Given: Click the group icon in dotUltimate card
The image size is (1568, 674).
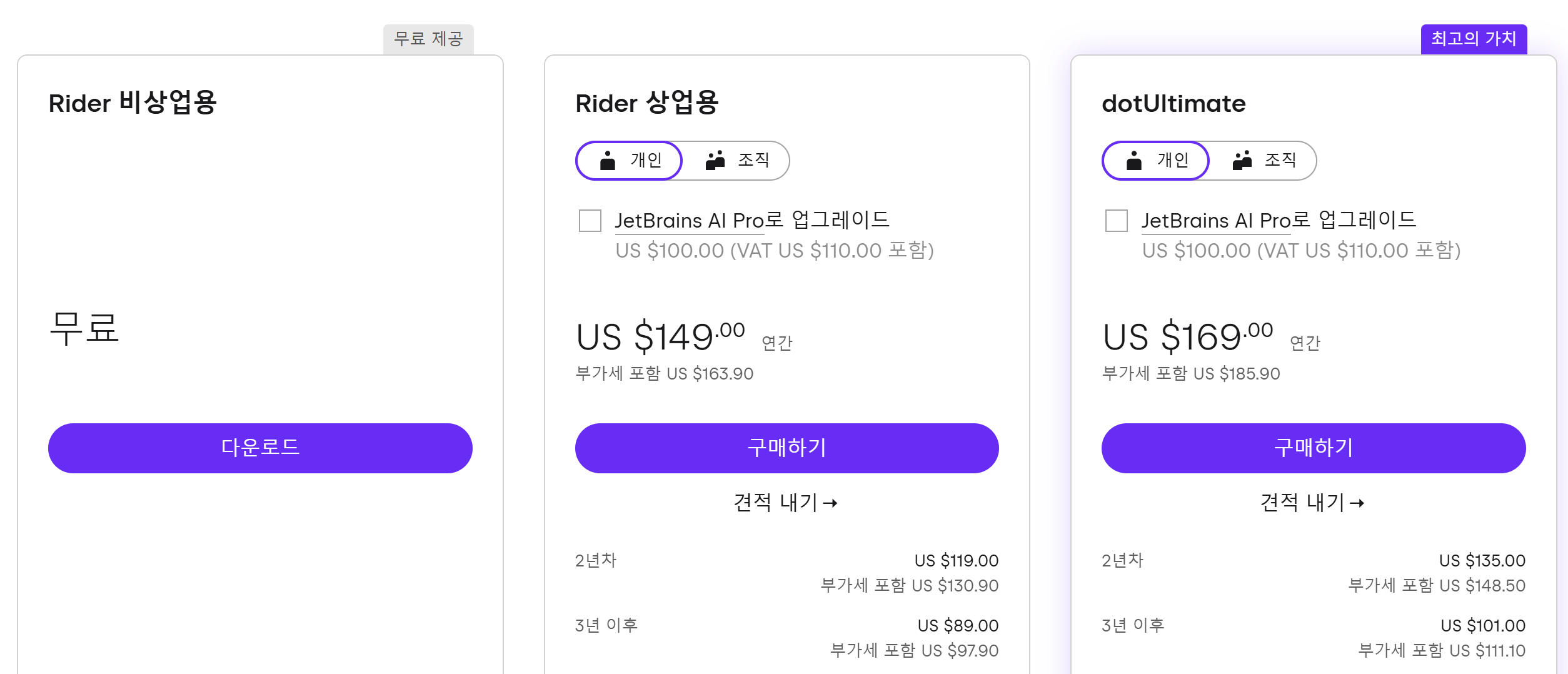Looking at the screenshot, I should (x=1242, y=161).
